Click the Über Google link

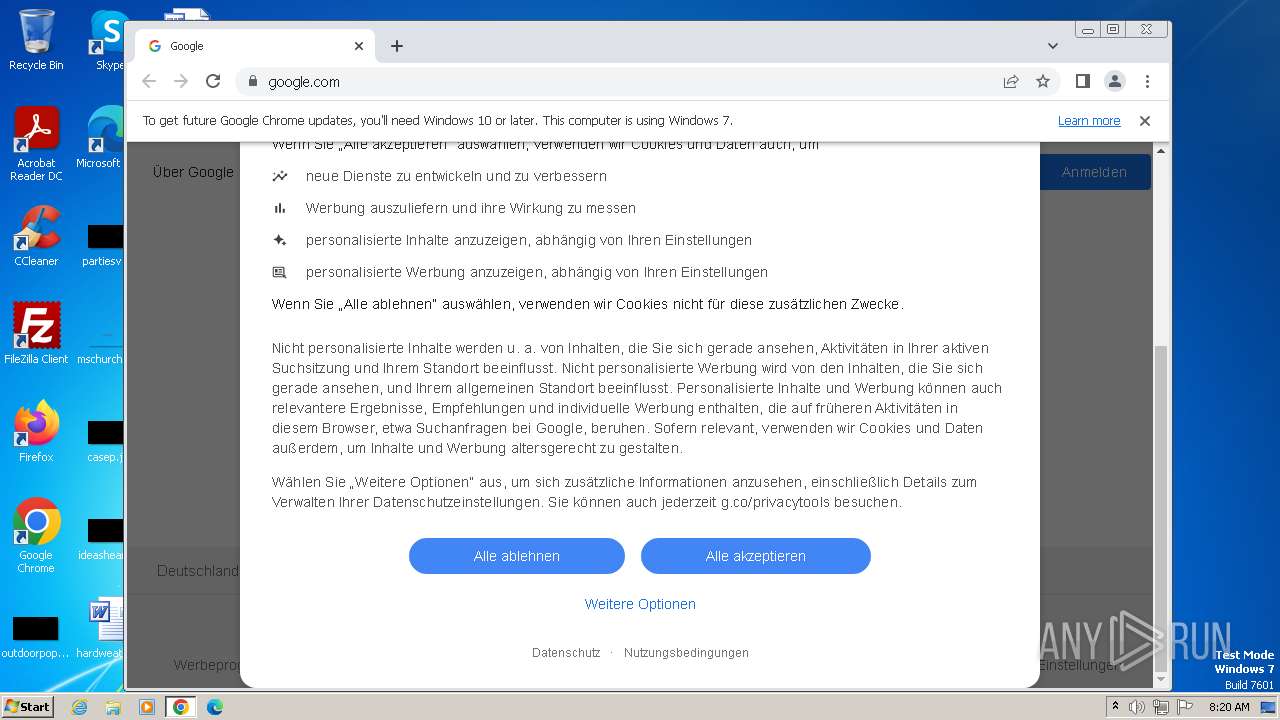click(193, 172)
